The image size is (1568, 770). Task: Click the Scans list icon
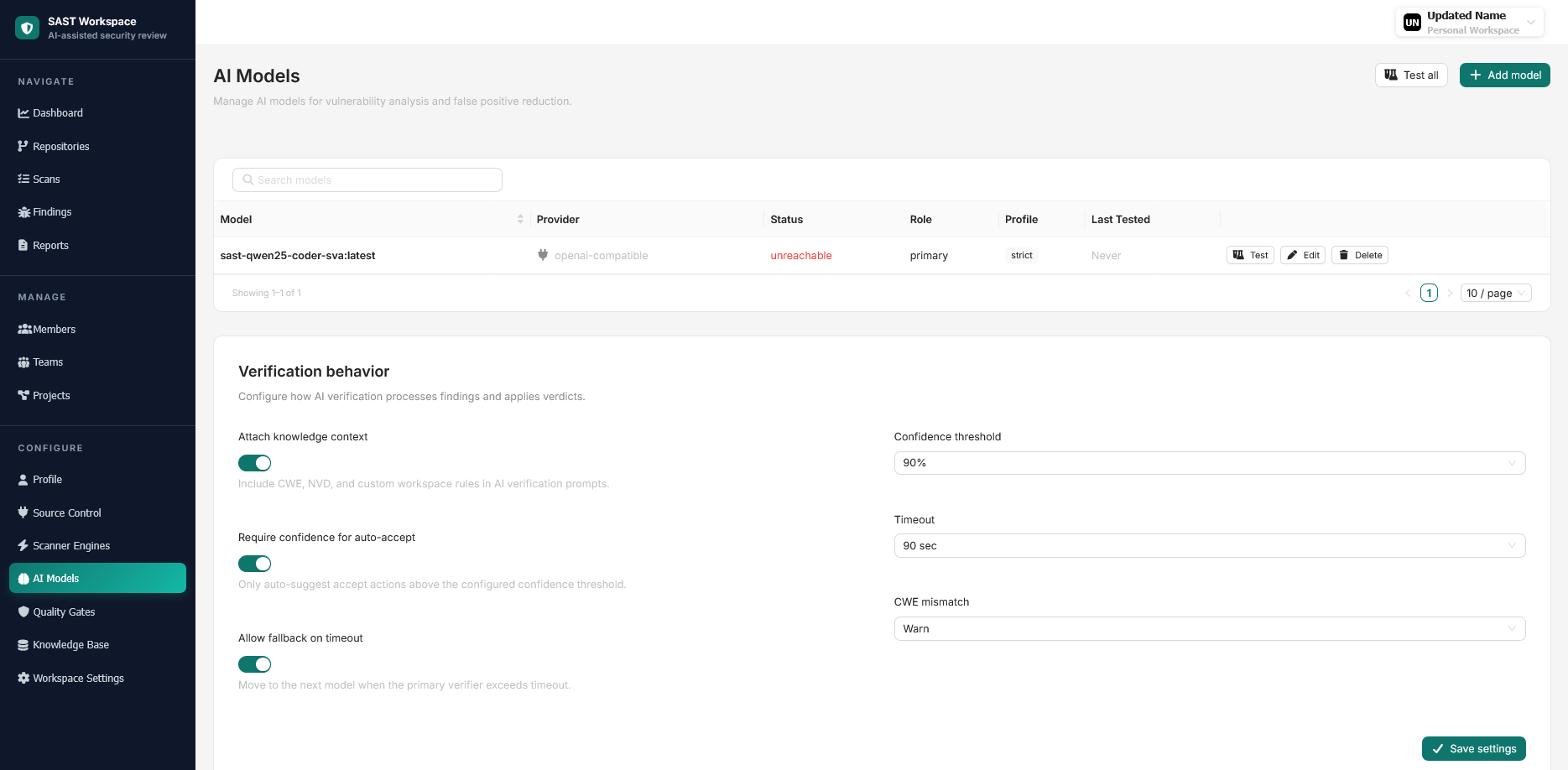(23, 179)
